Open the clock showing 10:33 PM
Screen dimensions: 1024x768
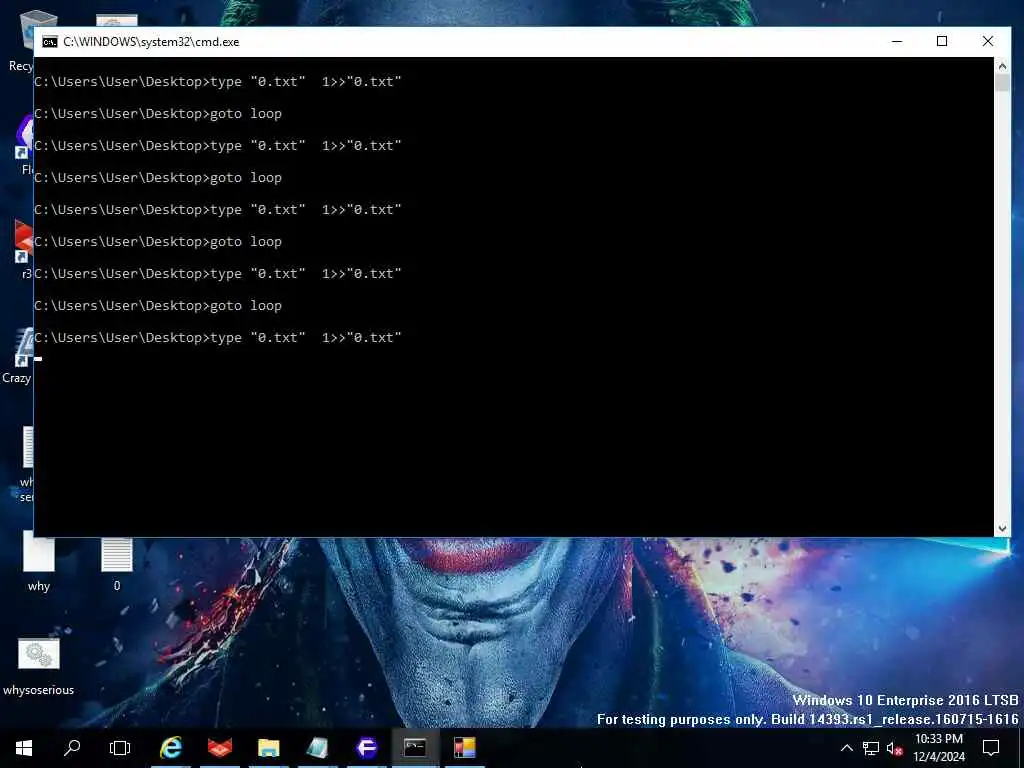coord(938,748)
